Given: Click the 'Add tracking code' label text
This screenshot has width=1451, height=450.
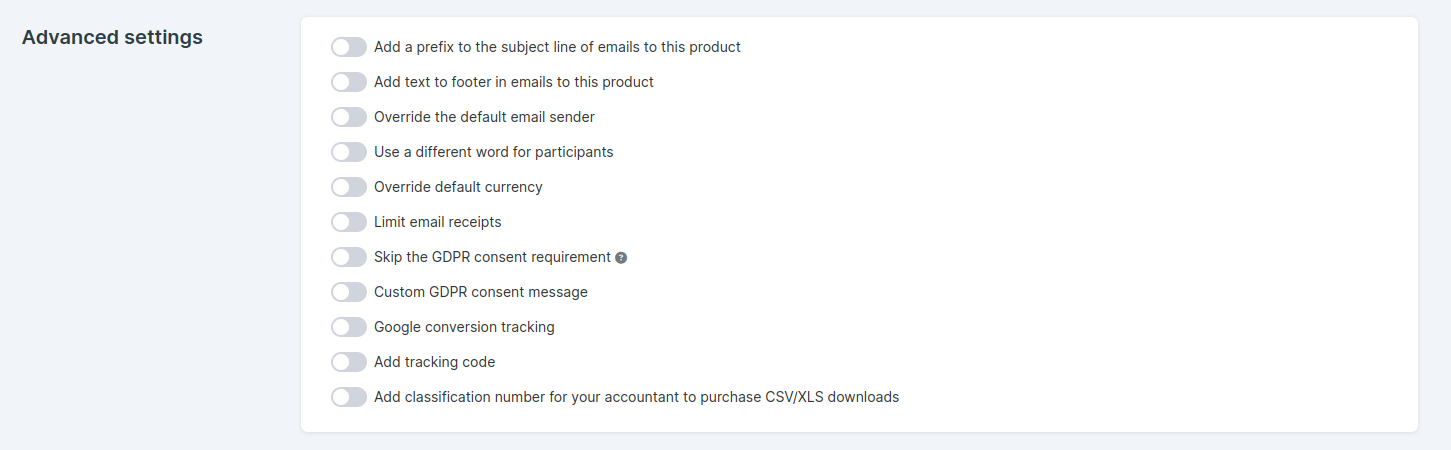Looking at the screenshot, I should pos(435,362).
